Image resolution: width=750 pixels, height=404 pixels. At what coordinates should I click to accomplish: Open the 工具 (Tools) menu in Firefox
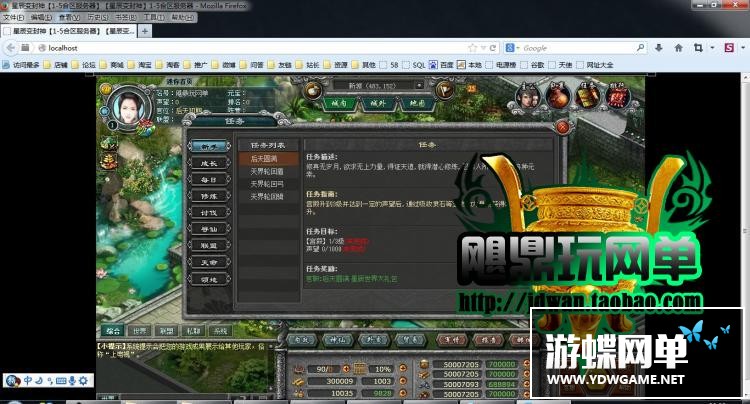154,17
